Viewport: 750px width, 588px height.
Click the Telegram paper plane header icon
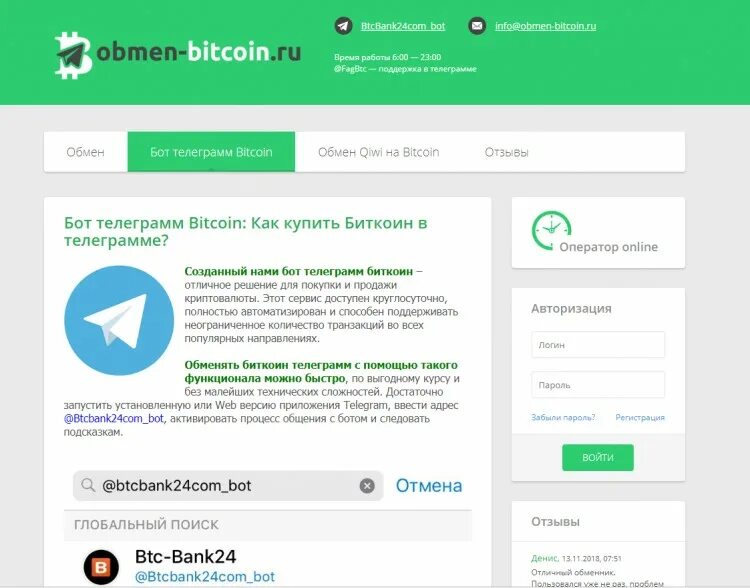[x=343, y=26]
